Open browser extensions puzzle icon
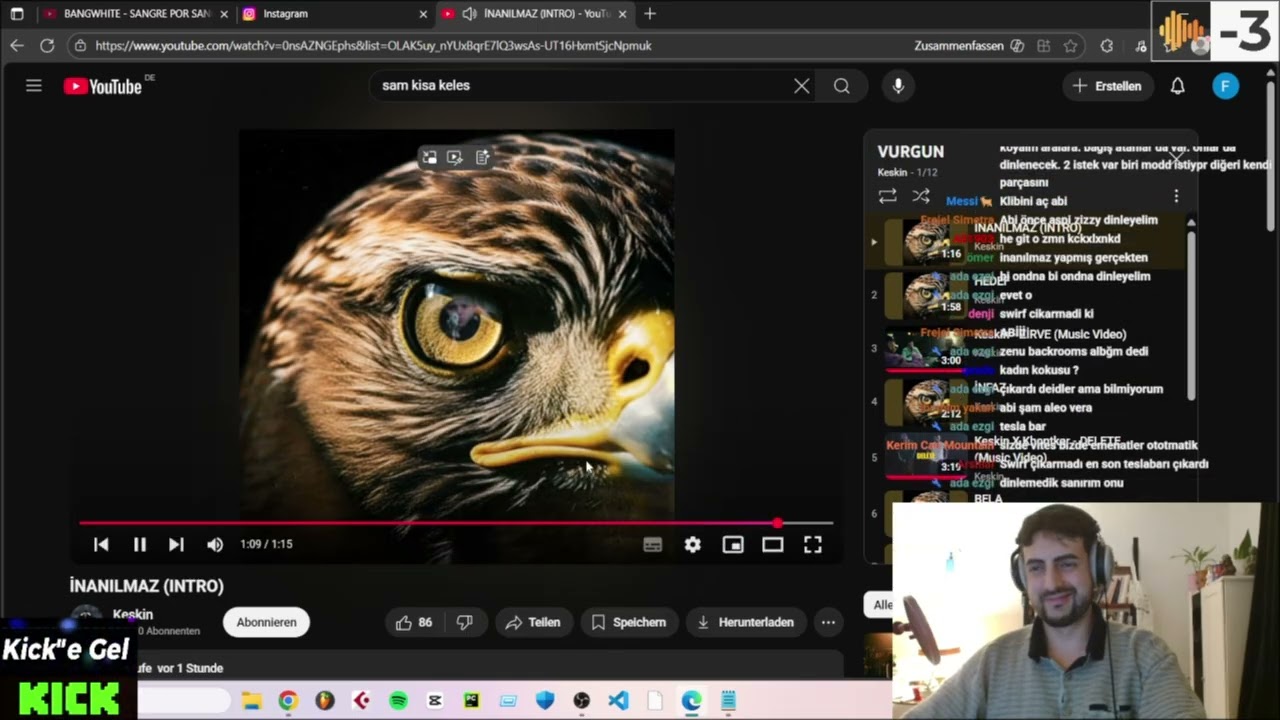Screen dimensions: 1280x720 tap(1107, 46)
